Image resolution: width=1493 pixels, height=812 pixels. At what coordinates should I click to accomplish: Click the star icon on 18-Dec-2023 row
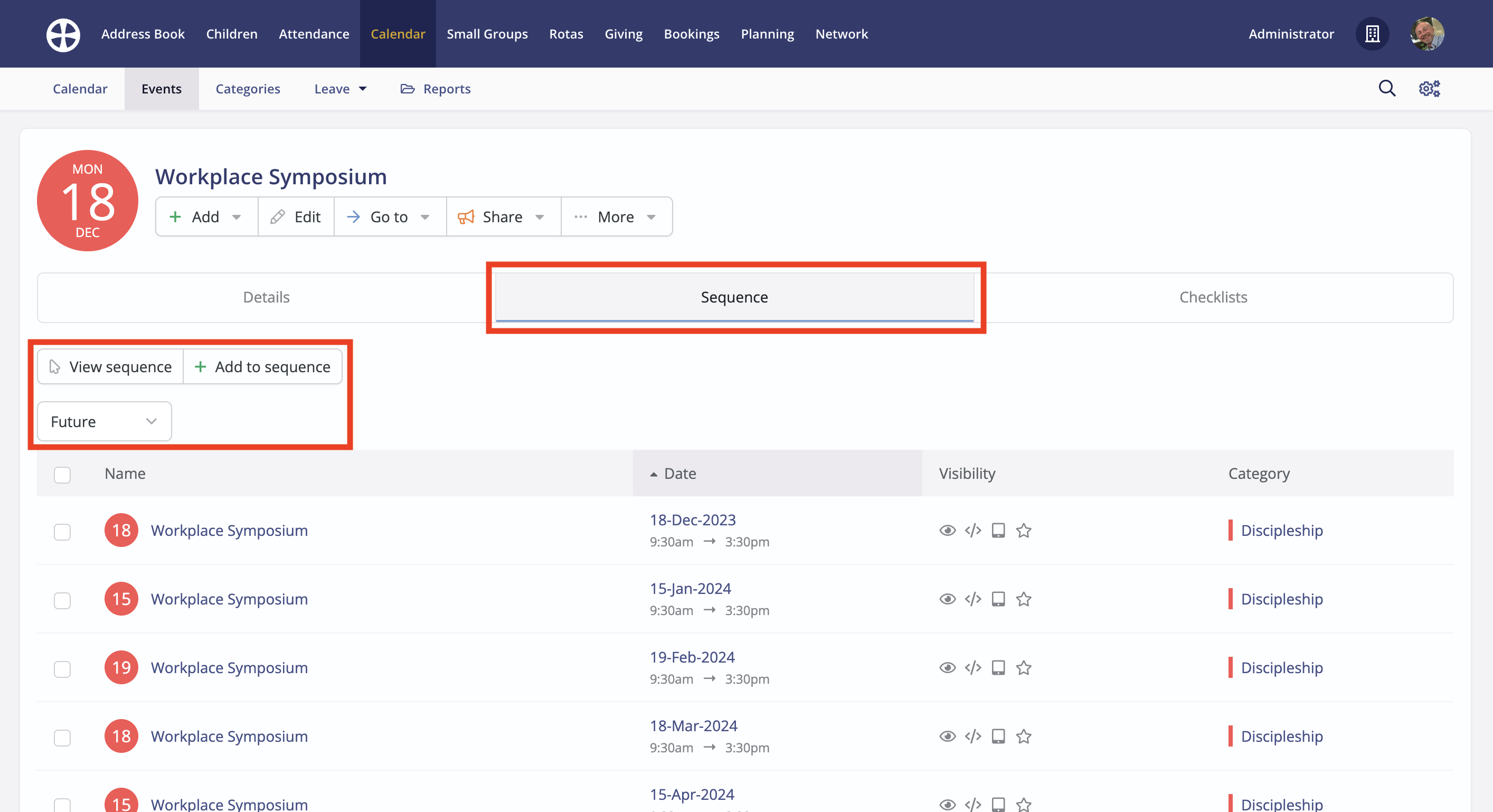[x=1024, y=530]
